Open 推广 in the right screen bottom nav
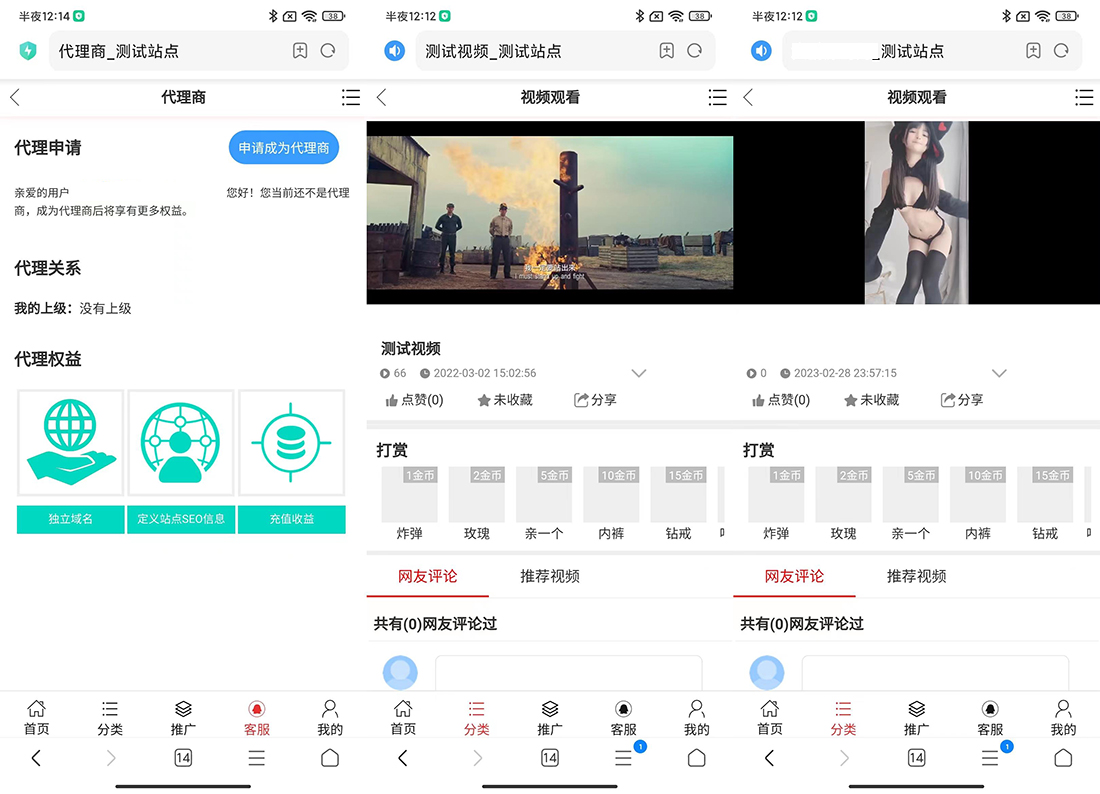 (916, 718)
